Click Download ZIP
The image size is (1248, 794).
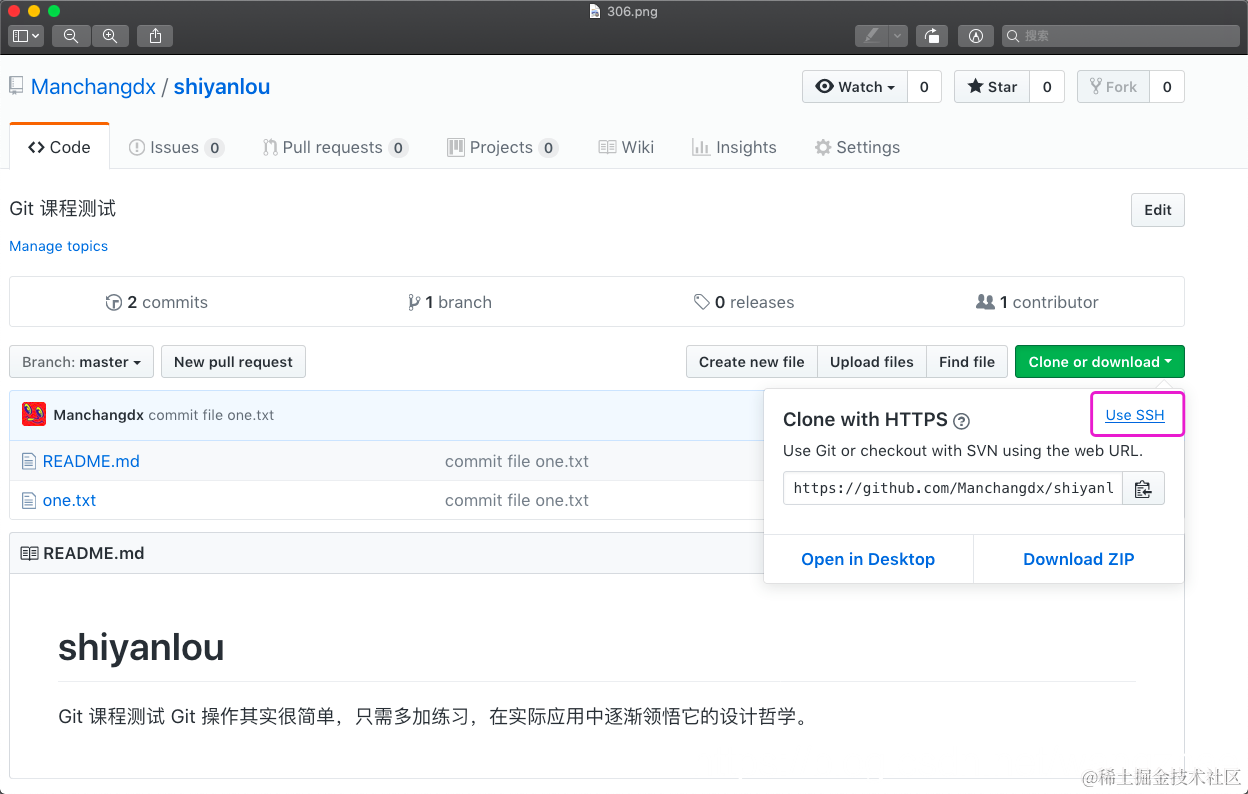coord(1079,559)
